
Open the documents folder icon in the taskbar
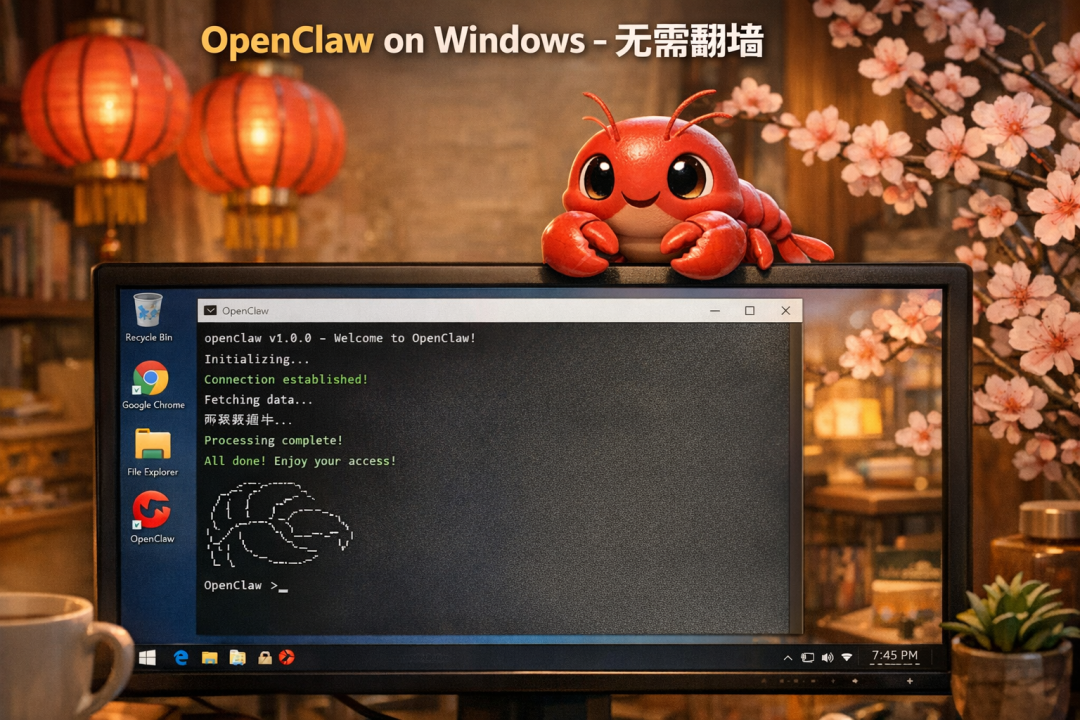click(x=238, y=658)
